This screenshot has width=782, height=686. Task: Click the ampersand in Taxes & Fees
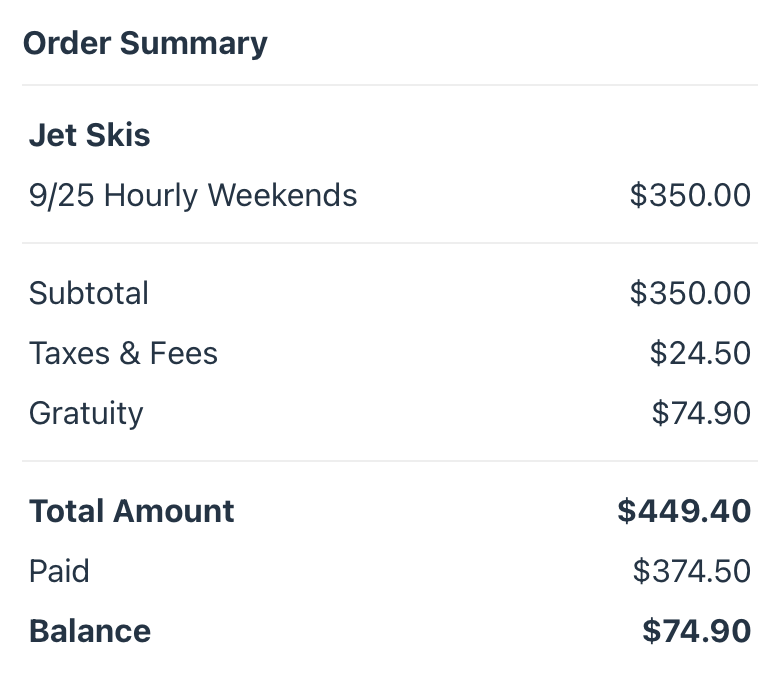130,353
